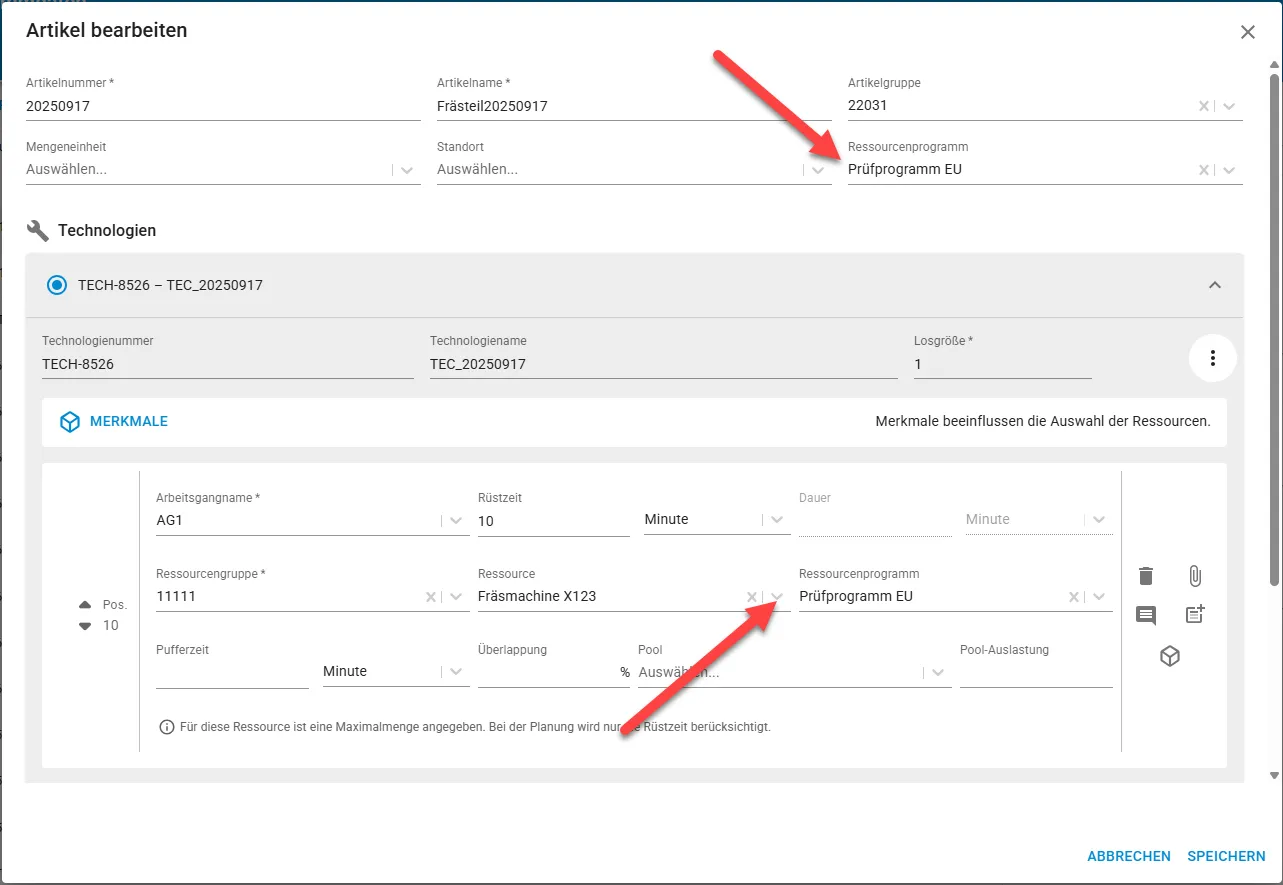Screen dimensions: 1283x885
Task: Select the TECH-8526 technology radio button
Action: [x=57, y=285]
